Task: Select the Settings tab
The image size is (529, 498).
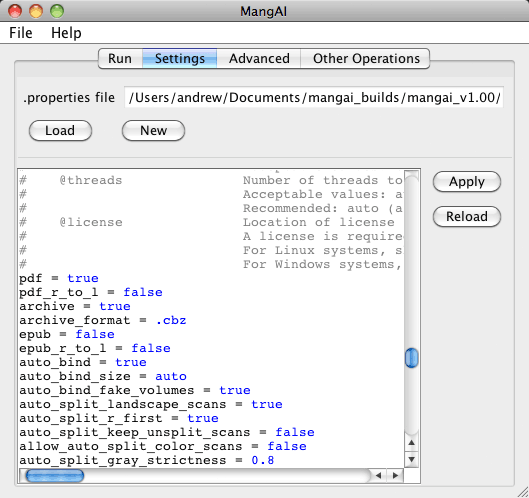Action: pos(179,59)
